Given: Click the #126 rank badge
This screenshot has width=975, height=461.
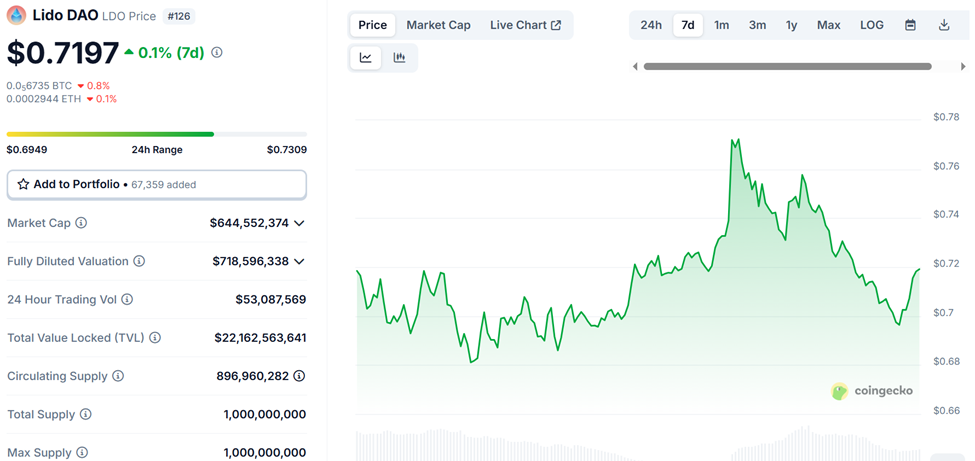Looking at the screenshot, I should [x=179, y=16].
